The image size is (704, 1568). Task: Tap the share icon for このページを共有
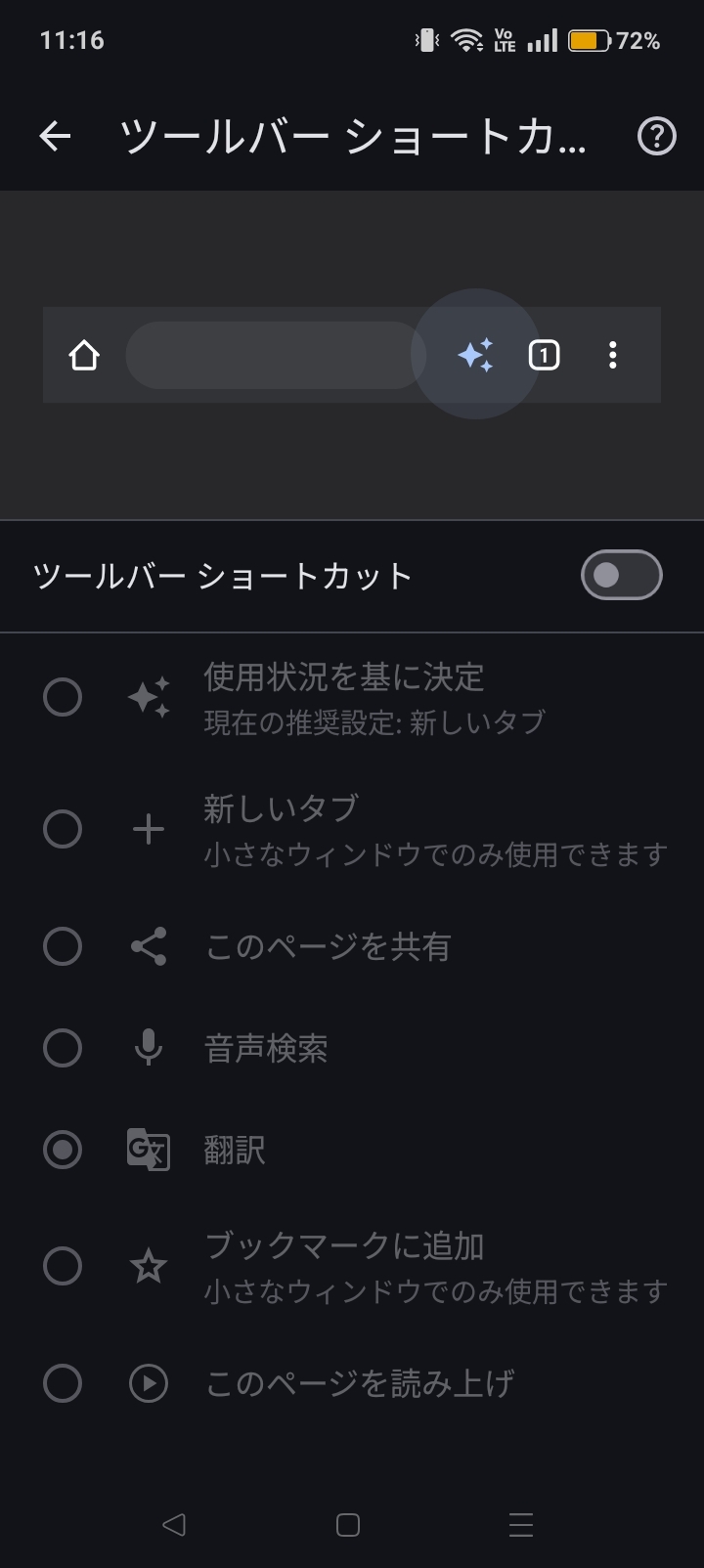point(149,946)
